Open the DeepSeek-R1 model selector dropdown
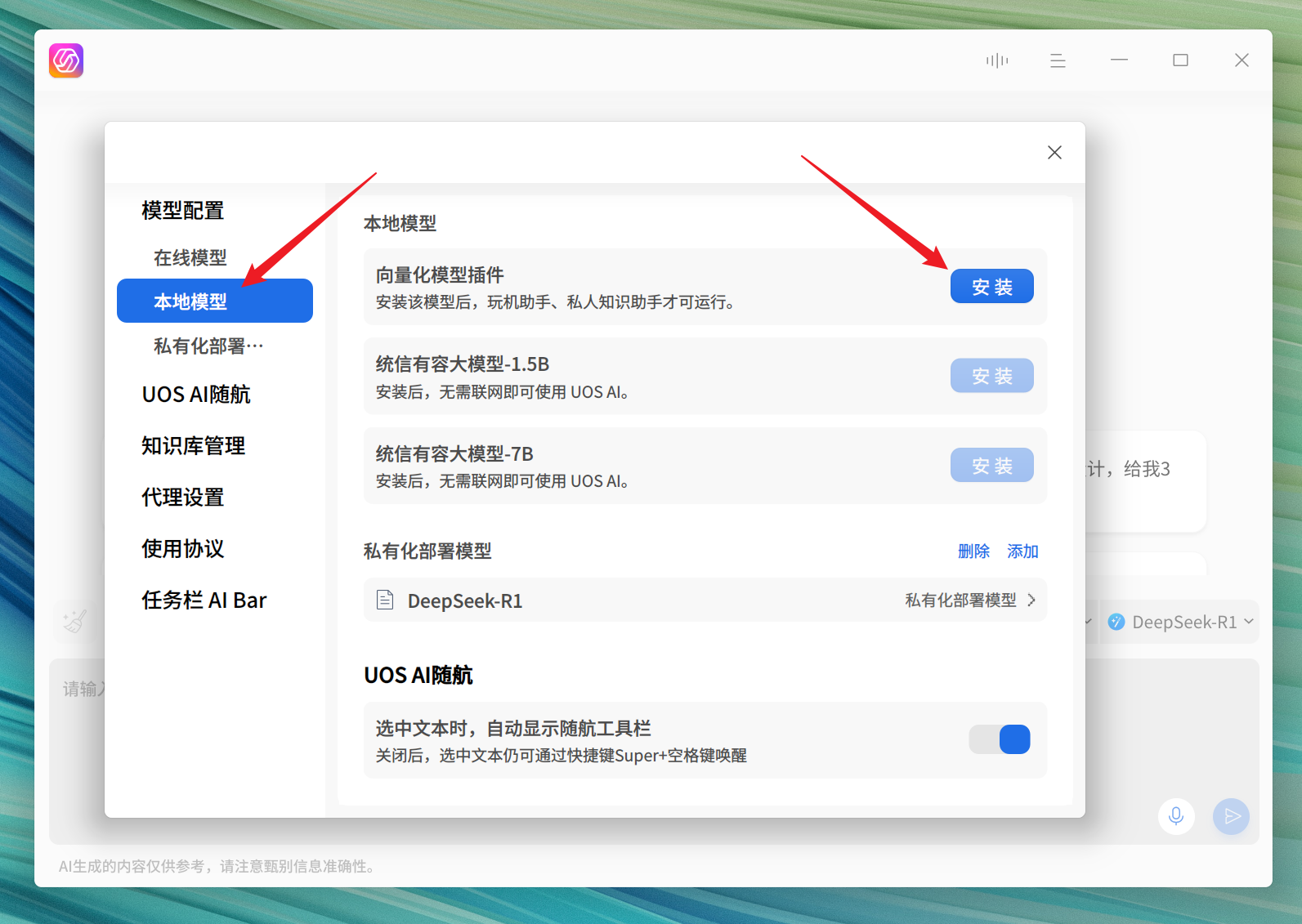 coord(1180,622)
